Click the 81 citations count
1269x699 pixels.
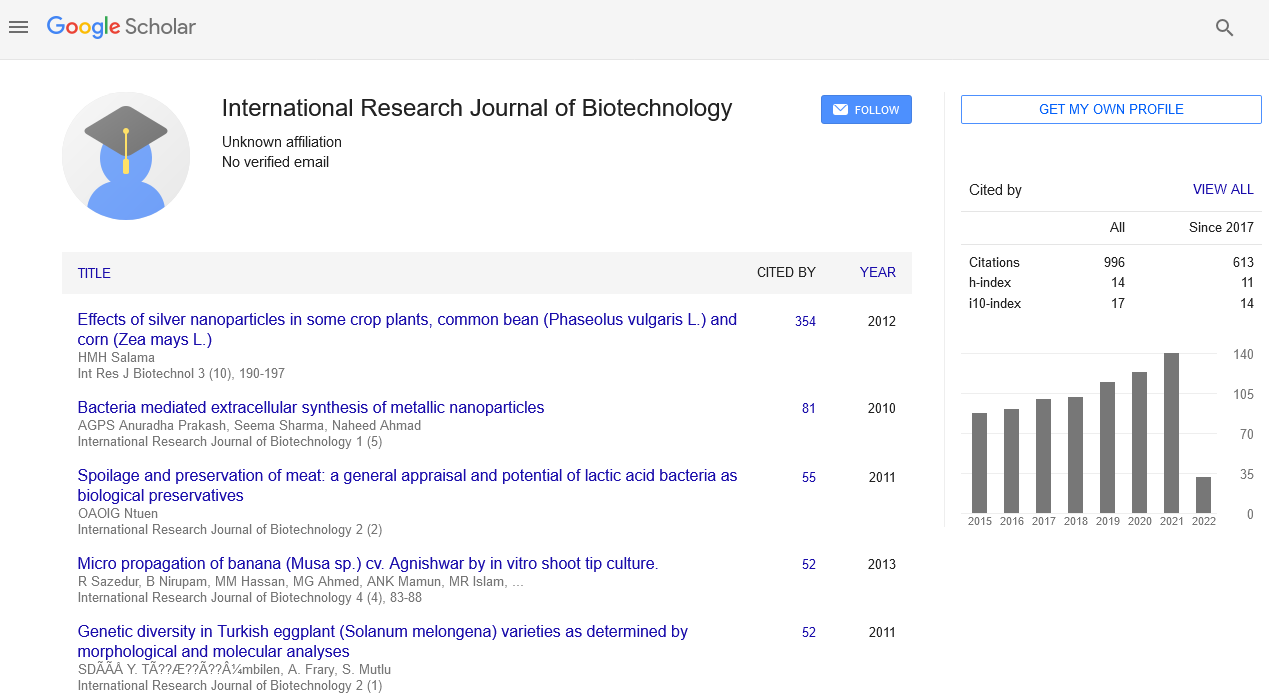click(809, 408)
